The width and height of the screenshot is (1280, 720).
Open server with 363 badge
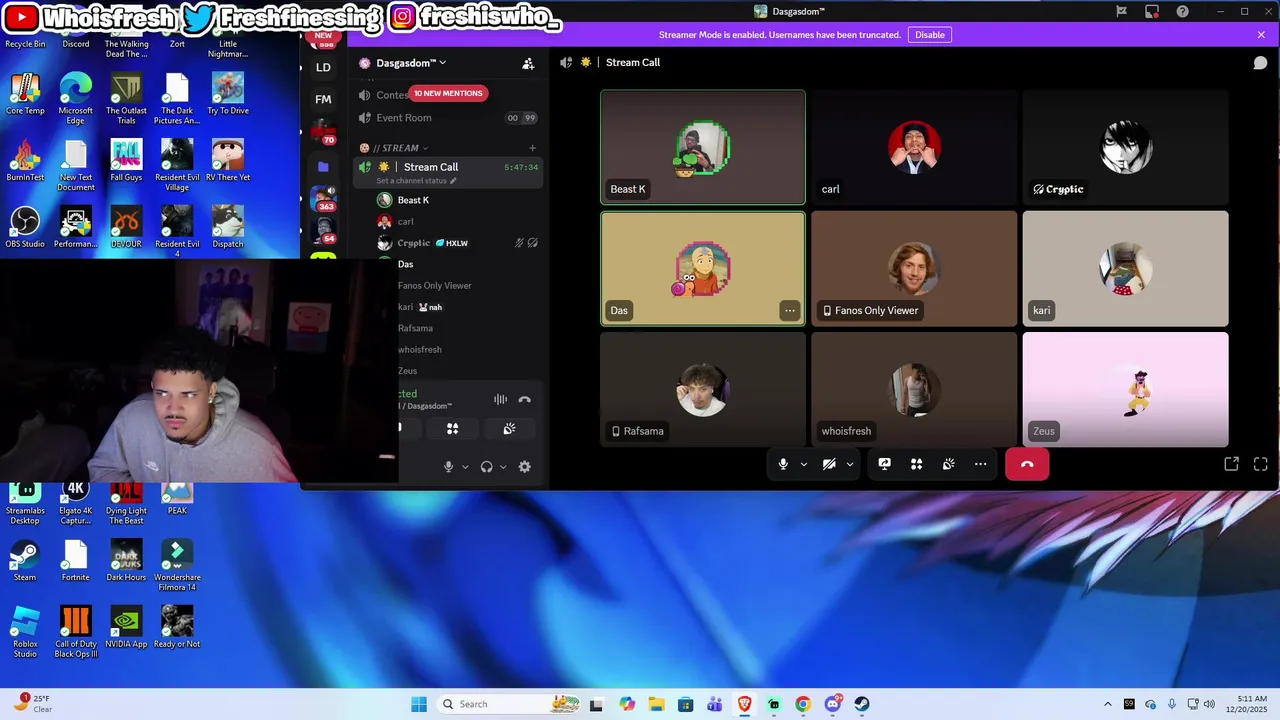[323, 197]
